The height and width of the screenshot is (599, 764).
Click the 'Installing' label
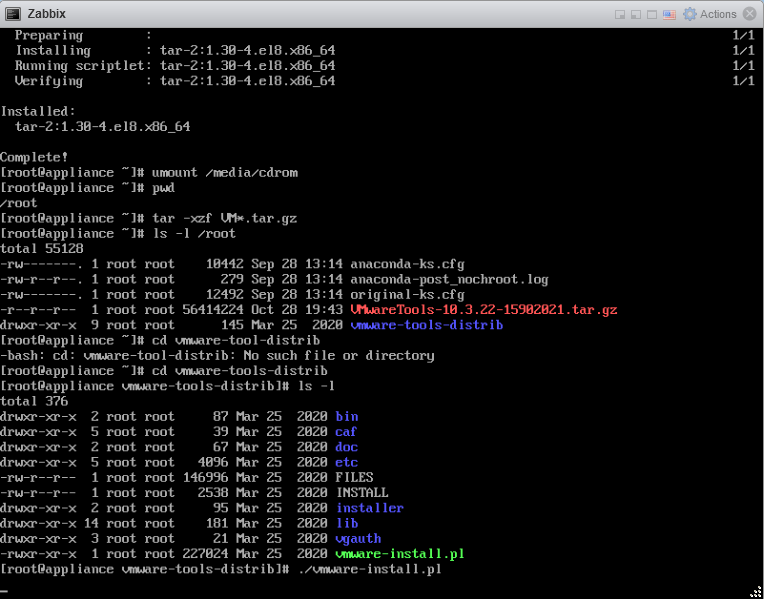[x=53, y=51]
